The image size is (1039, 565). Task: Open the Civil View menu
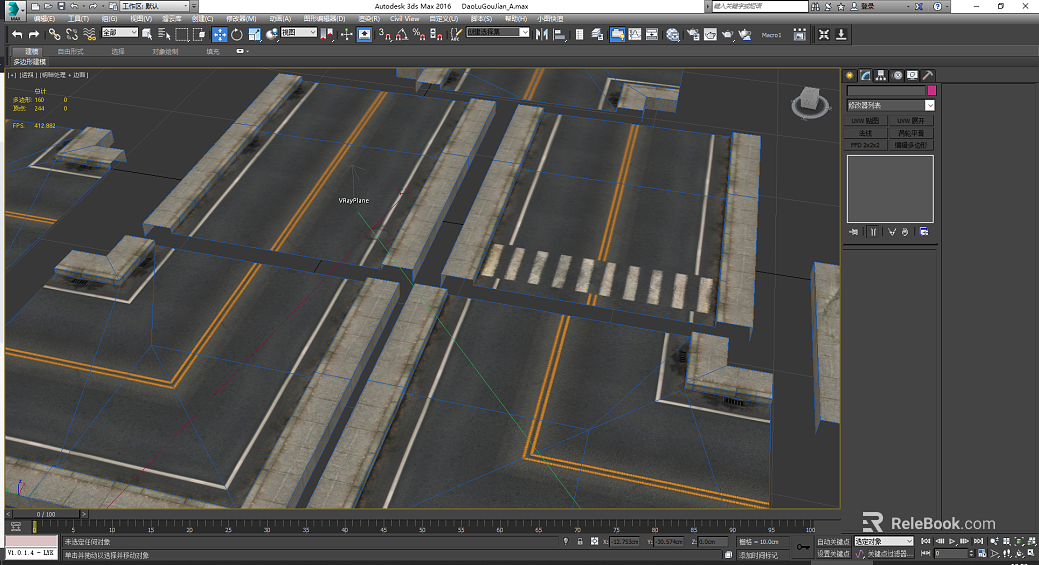click(x=404, y=19)
